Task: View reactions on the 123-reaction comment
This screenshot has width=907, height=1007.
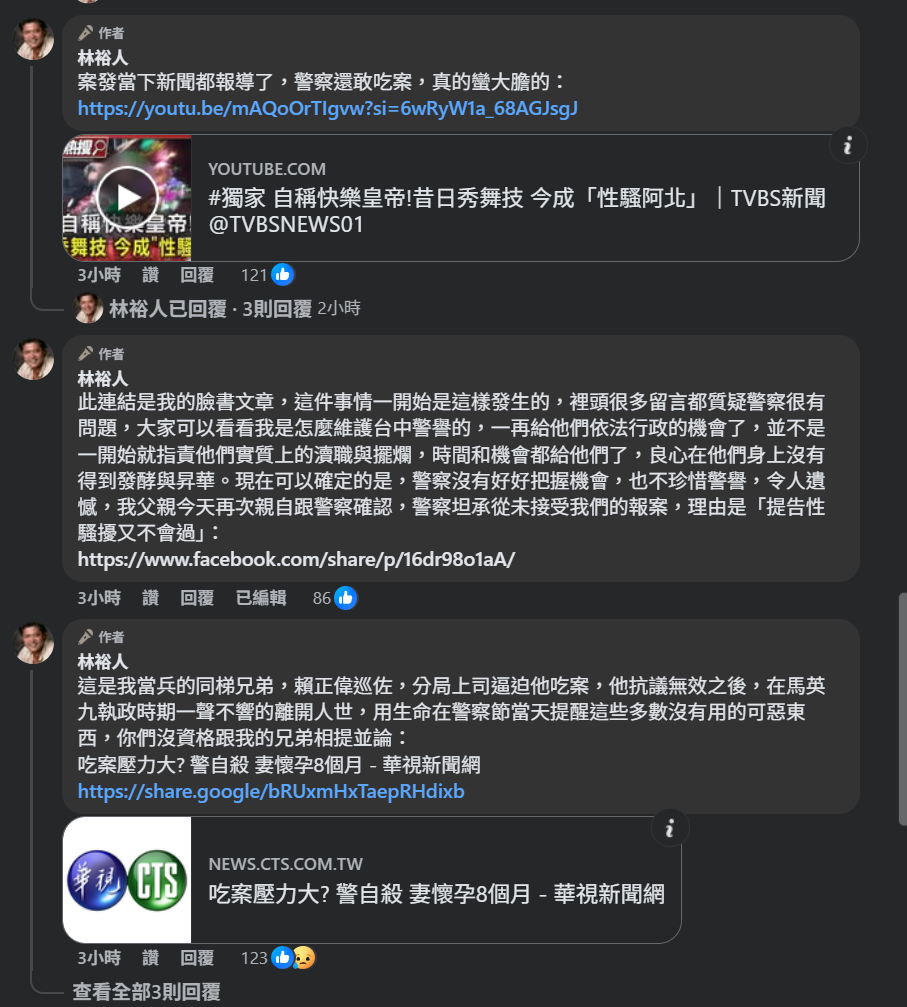Action: tap(294, 958)
